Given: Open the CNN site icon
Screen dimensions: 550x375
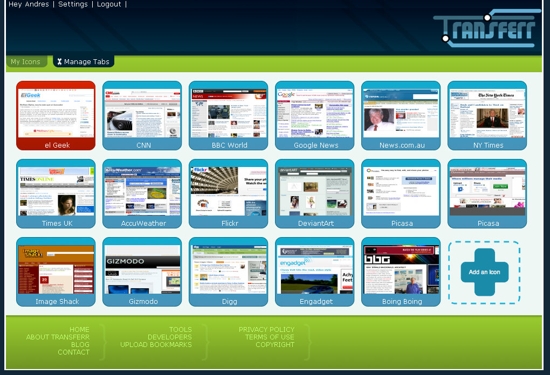Looking at the screenshot, I should [x=142, y=115].
